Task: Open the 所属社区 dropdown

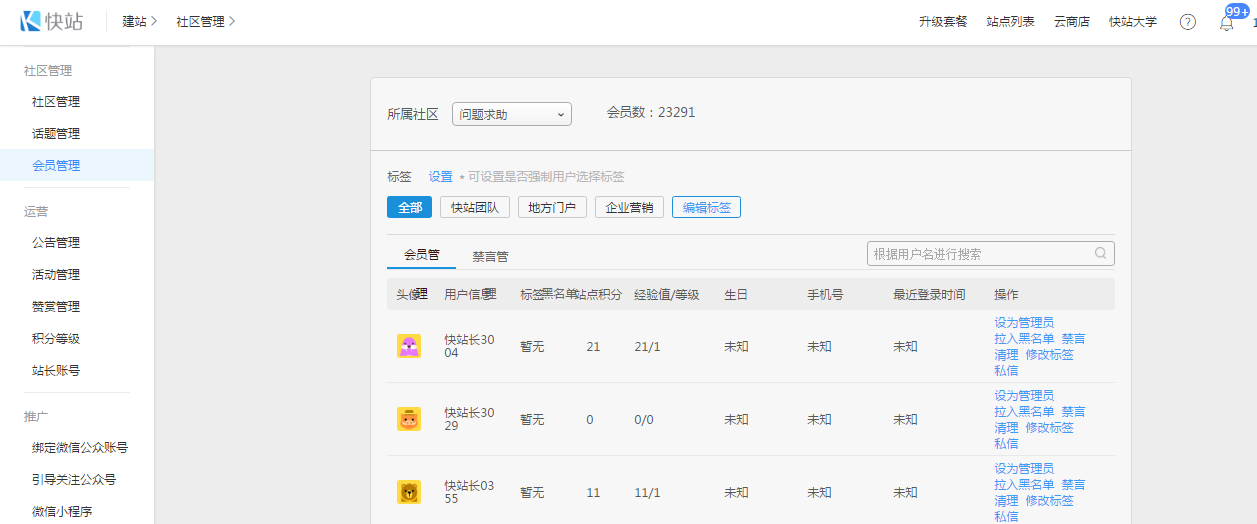Action: click(511, 115)
